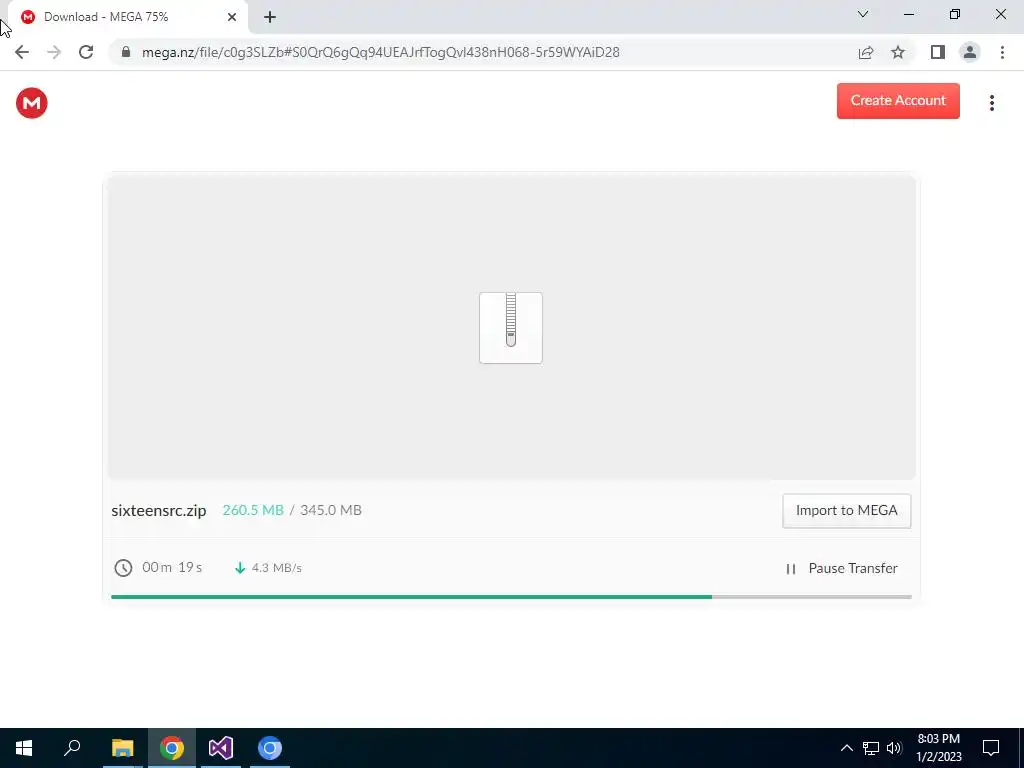Open the tab search dropdown
The image size is (1024, 768).
[x=863, y=14]
